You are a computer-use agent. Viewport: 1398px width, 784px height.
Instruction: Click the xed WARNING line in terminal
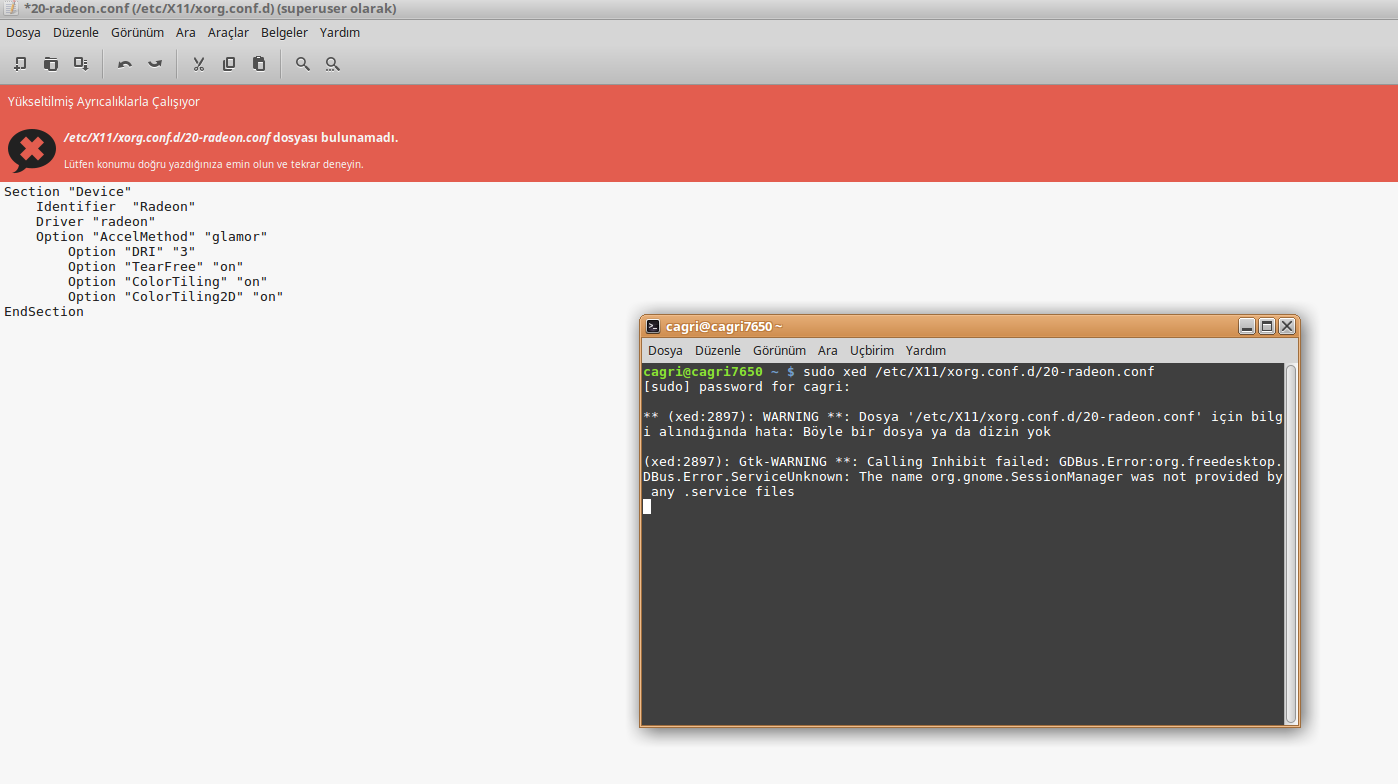pyautogui.click(x=963, y=424)
